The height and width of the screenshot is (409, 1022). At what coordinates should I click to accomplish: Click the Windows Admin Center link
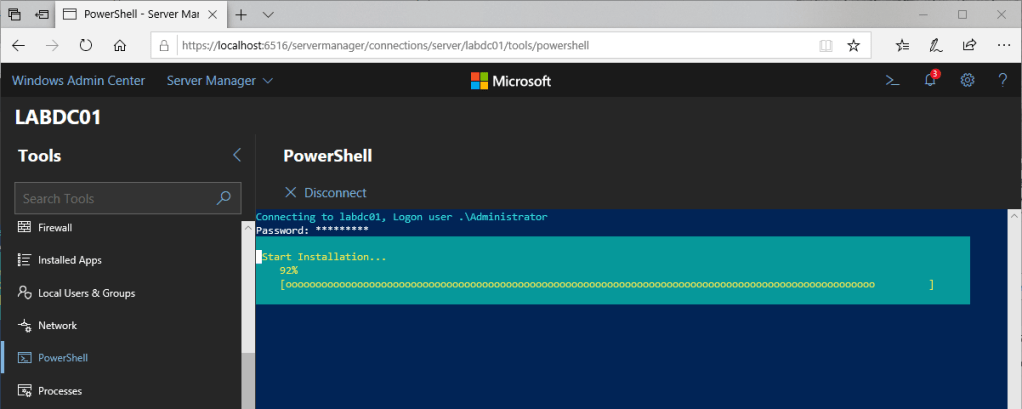click(78, 81)
